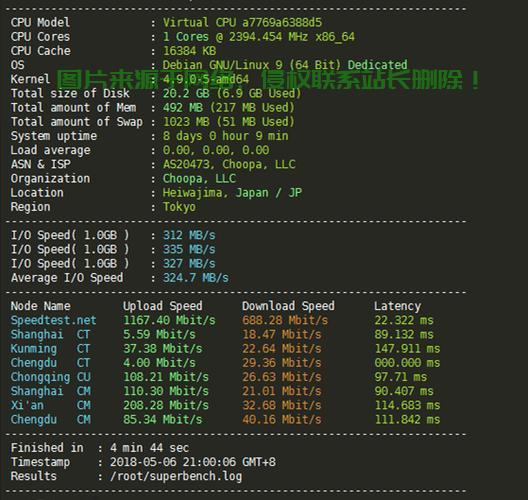Select the Virtual CPU model value
528x500 pixels.
pyautogui.click(x=242, y=23)
